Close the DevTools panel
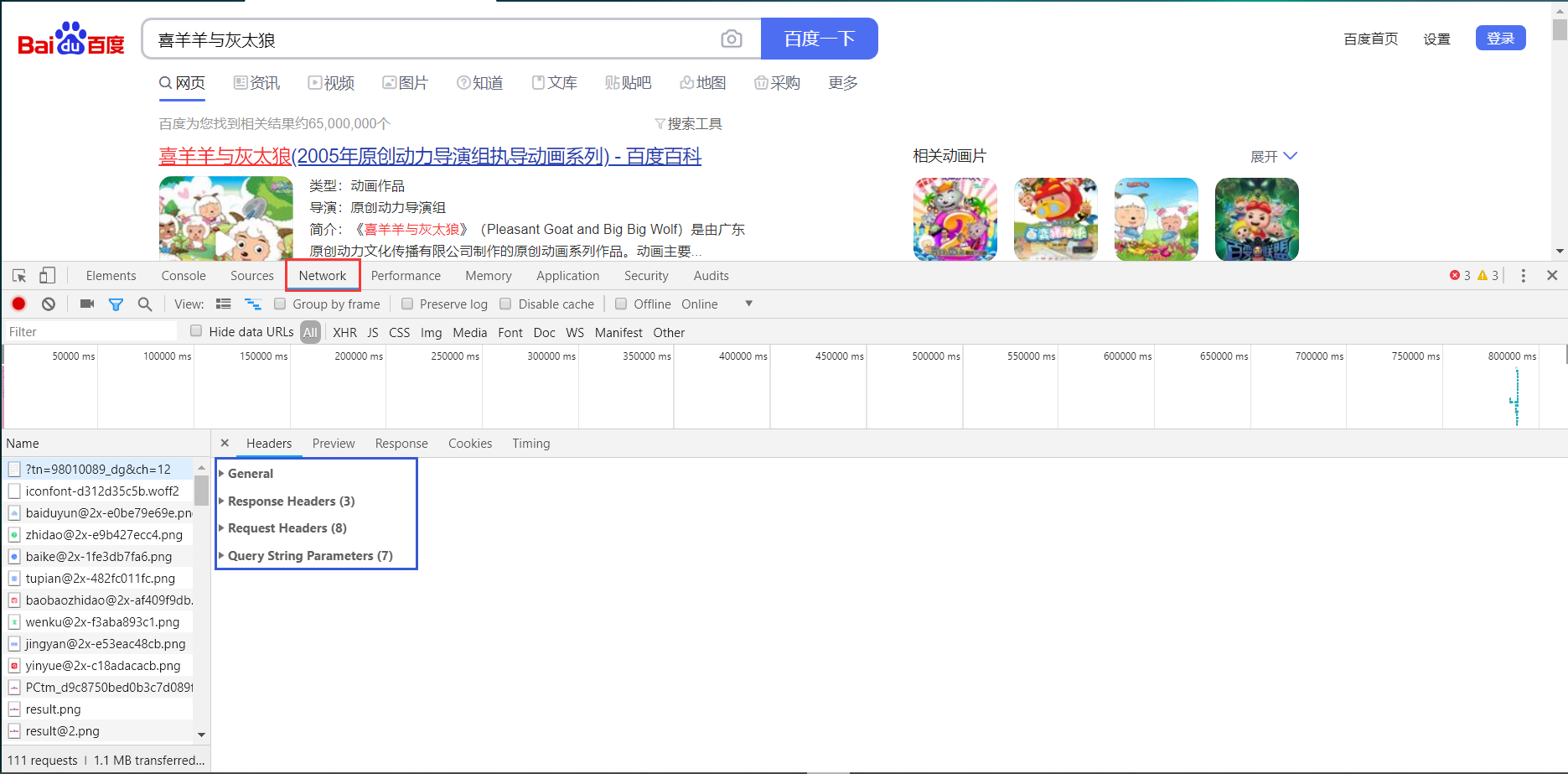Viewport: 1568px width, 774px height. pyautogui.click(x=1552, y=275)
